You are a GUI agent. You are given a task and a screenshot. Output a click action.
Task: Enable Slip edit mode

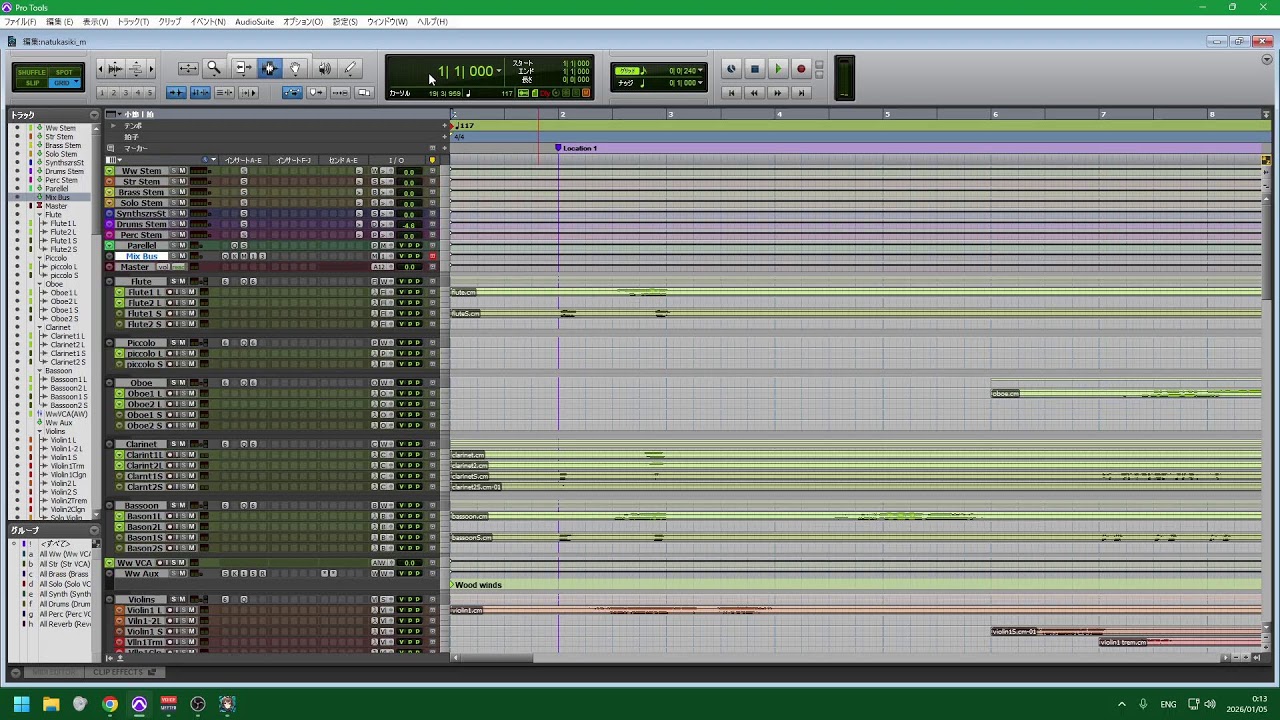(32, 83)
